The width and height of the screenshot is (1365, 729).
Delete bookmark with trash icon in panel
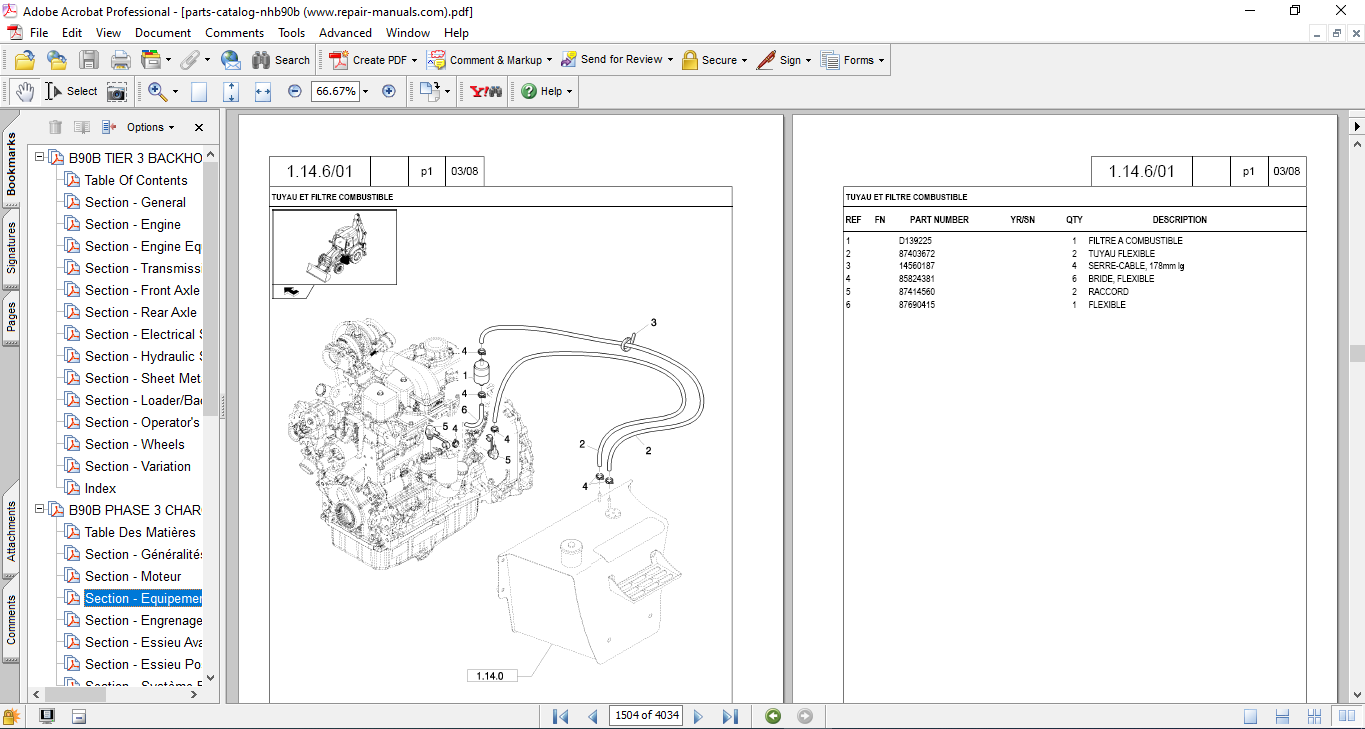(x=56, y=127)
